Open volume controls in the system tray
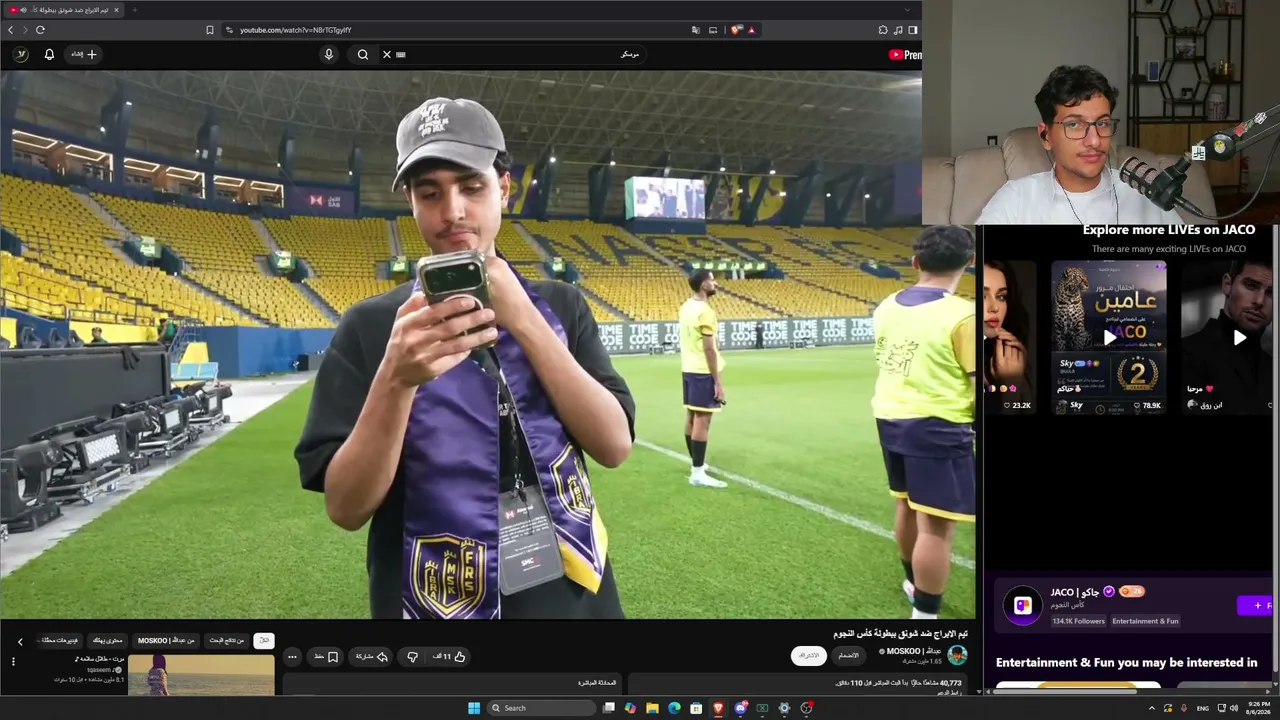Image resolution: width=1280 pixels, height=720 pixels. pyautogui.click(x=1233, y=708)
